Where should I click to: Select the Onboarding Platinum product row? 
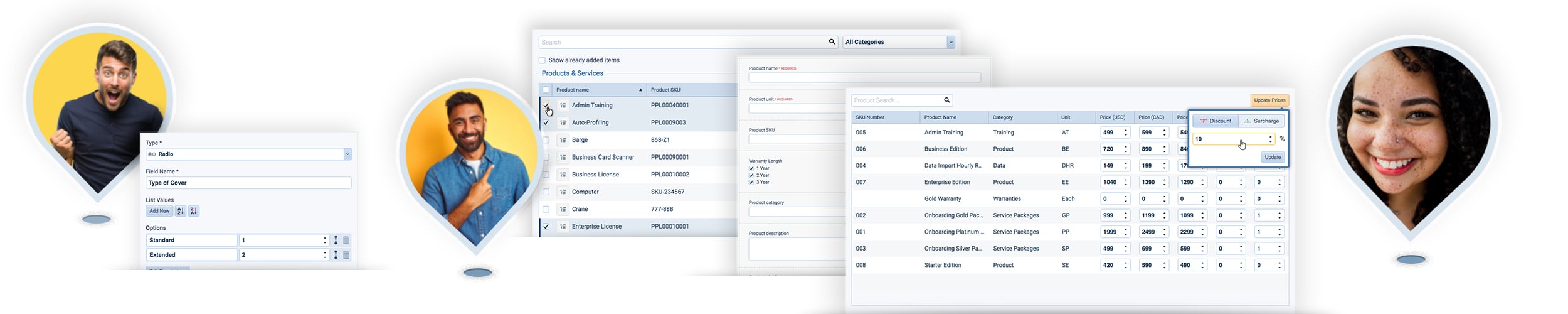tap(1069, 232)
